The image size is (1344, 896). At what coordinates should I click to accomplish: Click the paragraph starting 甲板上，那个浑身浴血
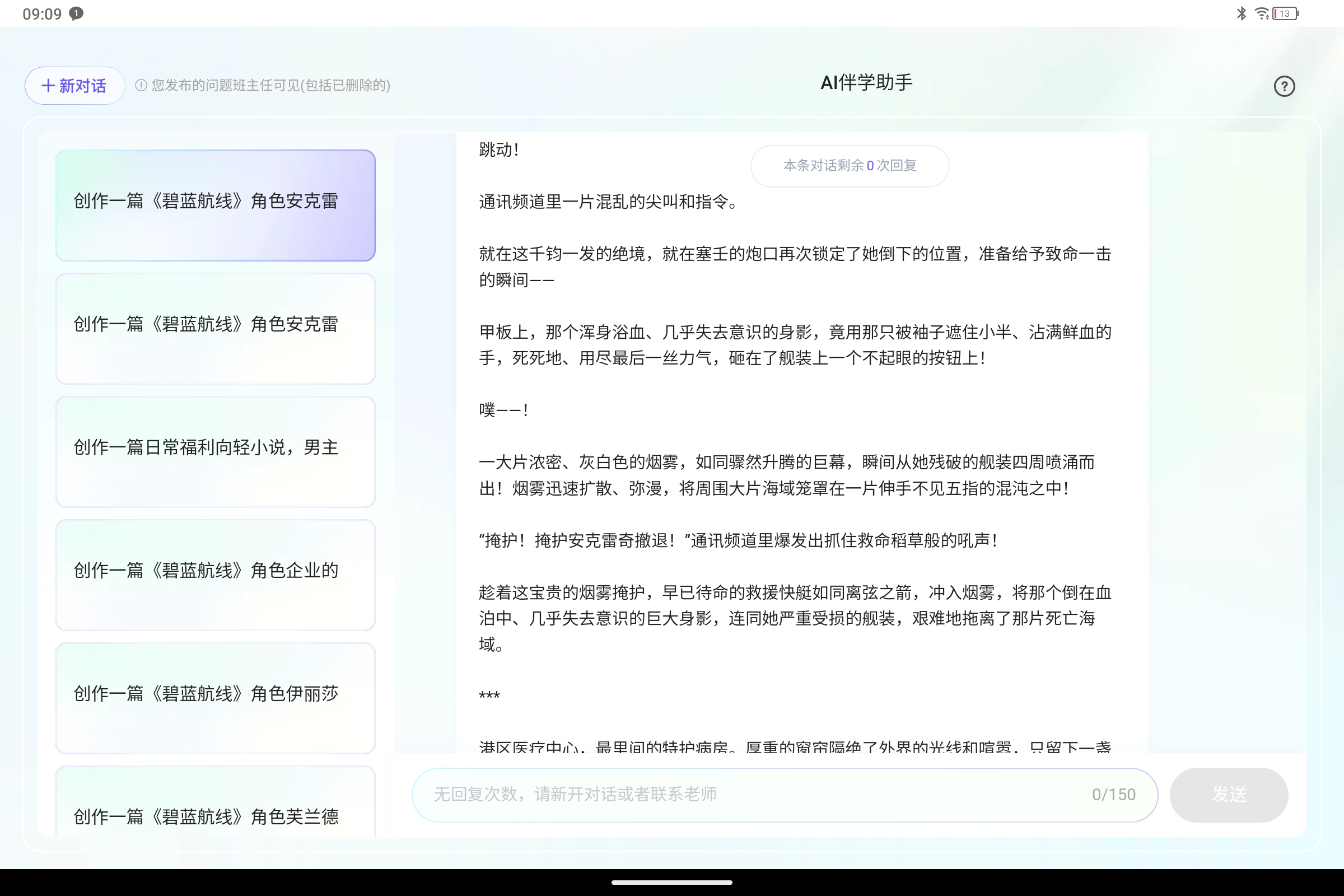(x=795, y=344)
